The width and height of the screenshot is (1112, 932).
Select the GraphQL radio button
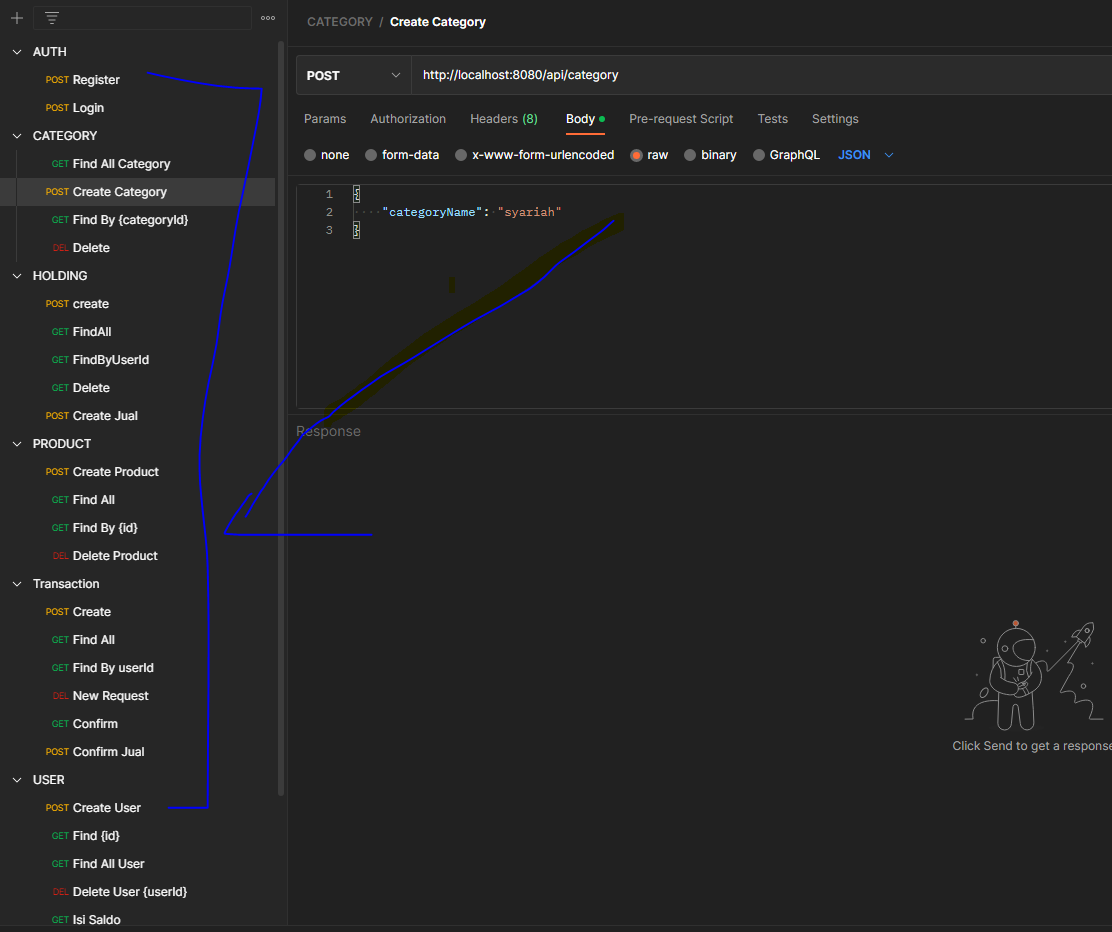759,155
